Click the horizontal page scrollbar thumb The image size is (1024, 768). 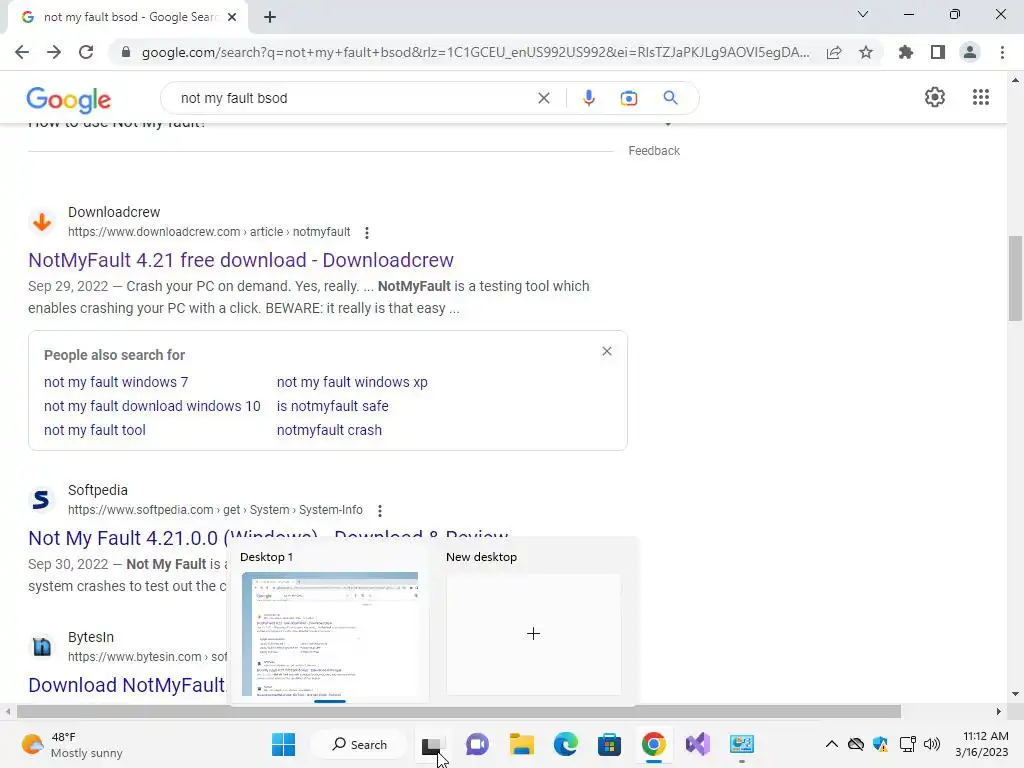458,711
